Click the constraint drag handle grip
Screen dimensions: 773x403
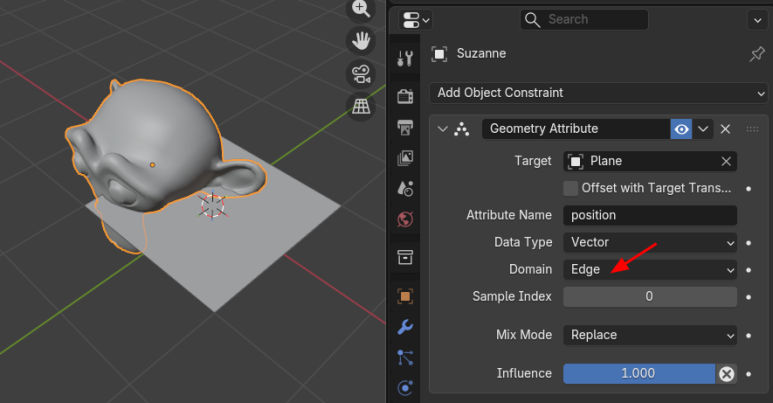pyautogui.click(x=752, y=129)
